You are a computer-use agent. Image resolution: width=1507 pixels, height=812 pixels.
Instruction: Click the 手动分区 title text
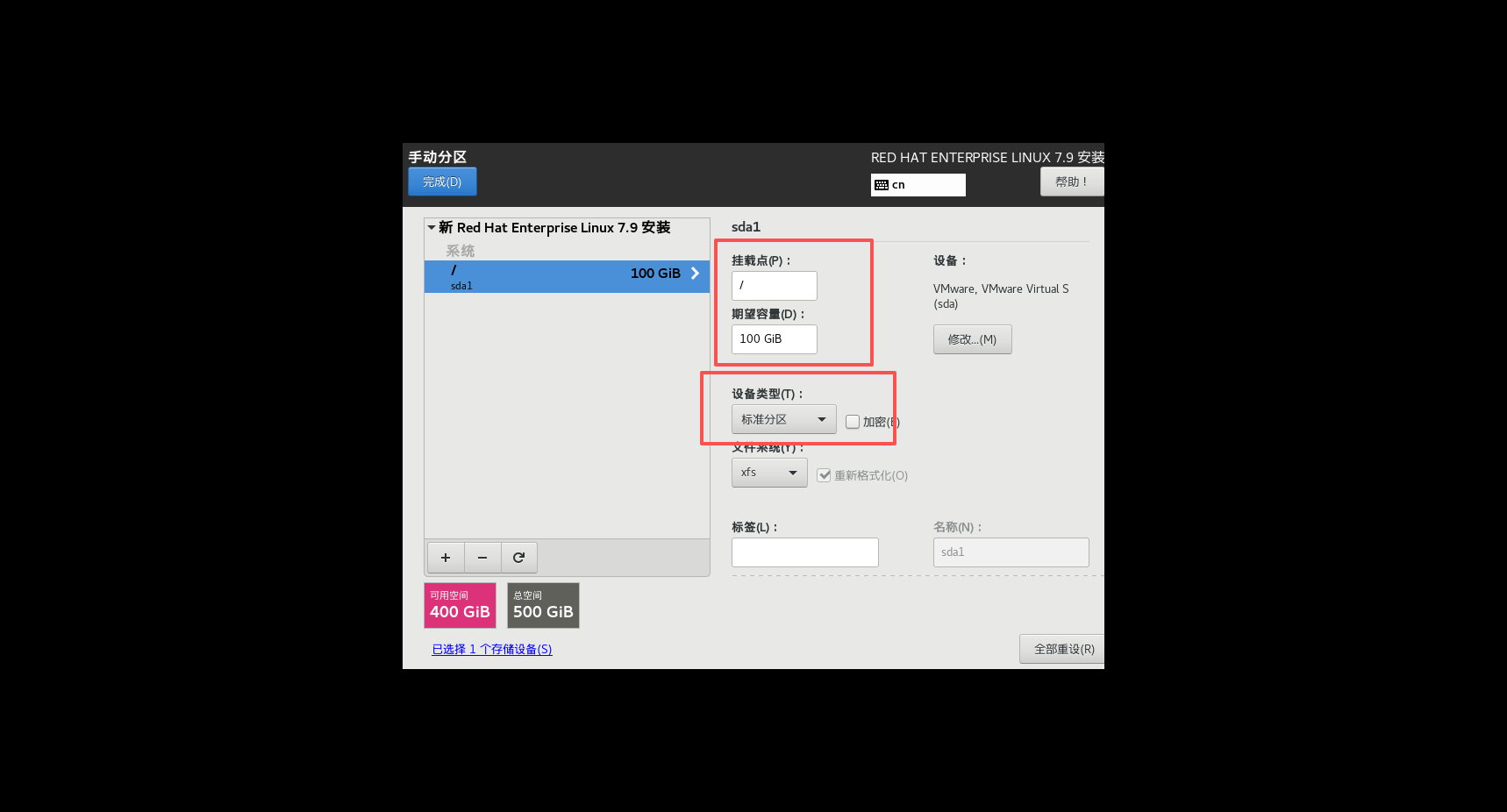437,157
